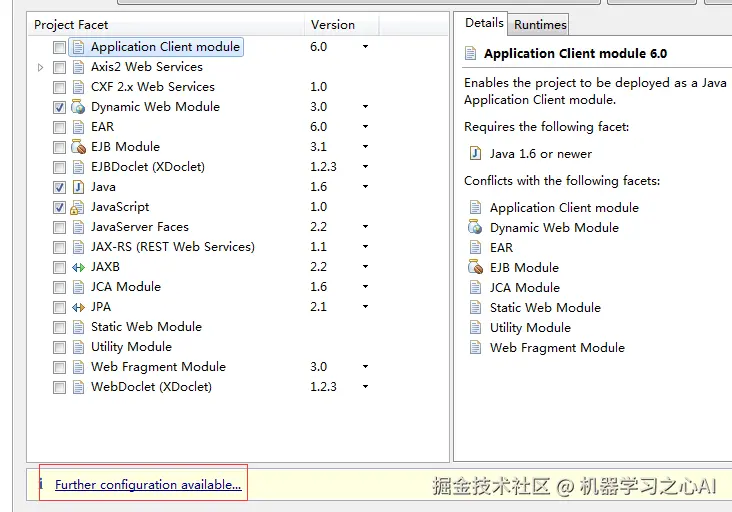
Task: Click the JCA Module version 1.6 cell
Action: pos(319,287)
